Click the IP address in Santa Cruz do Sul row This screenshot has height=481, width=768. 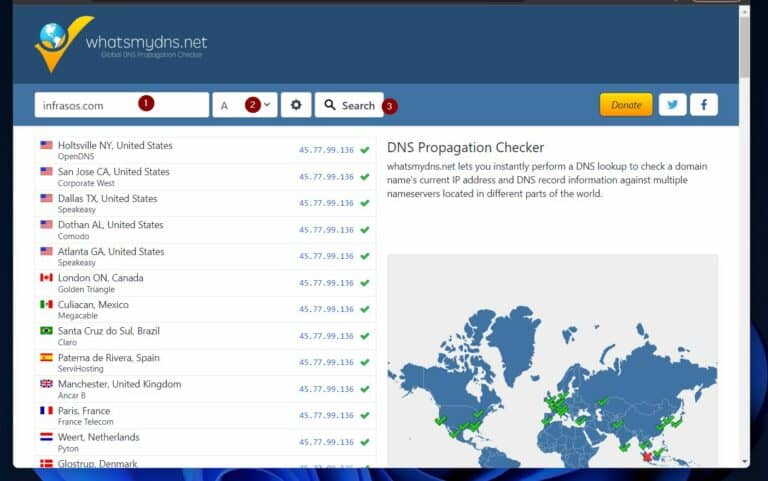click(x=326, y=336)
